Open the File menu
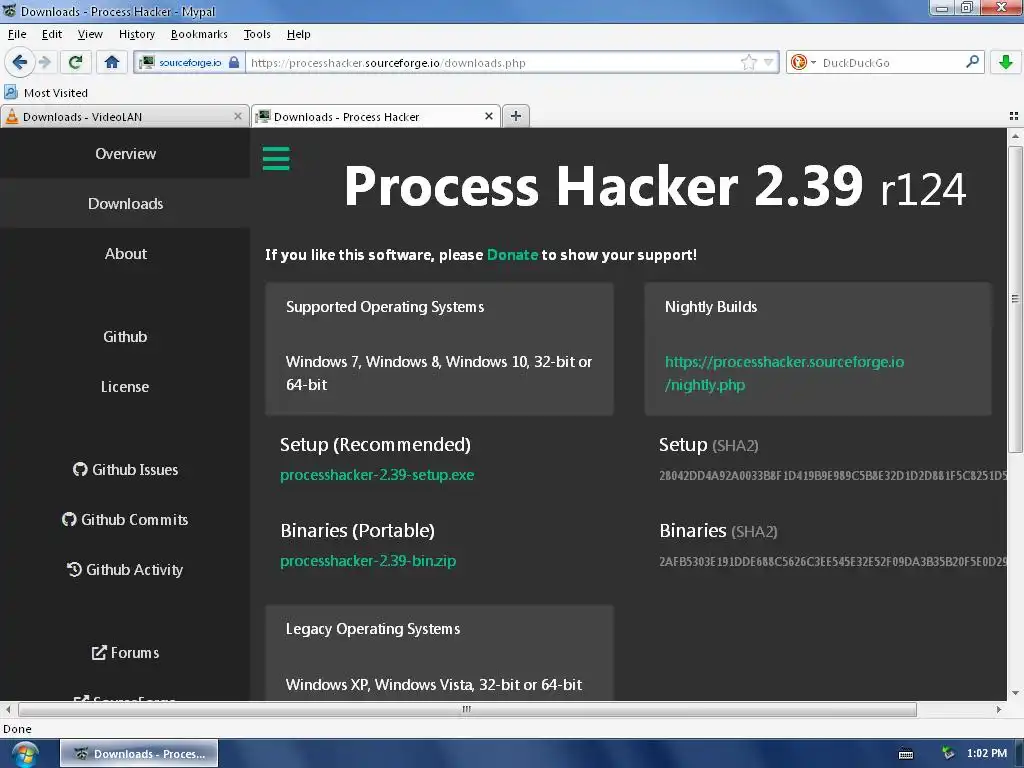1024x768 pixels. click(x=17, y=34)
